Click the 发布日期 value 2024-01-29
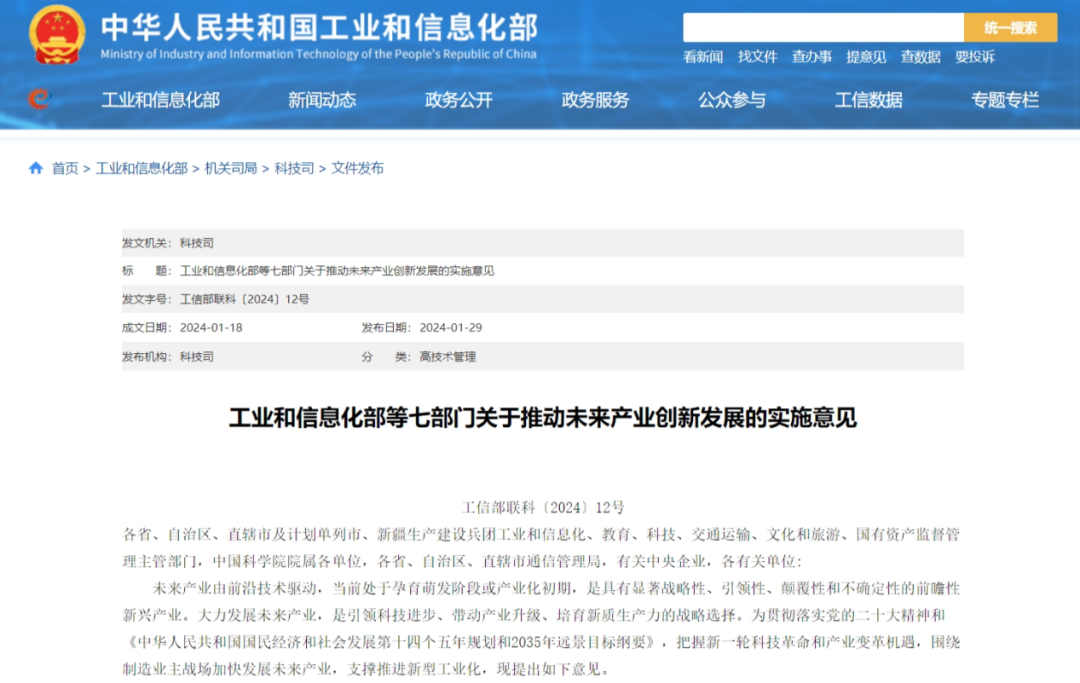The width and height of the screenshot is (1080, 683). pyautogui.click(x=450, y=328)
